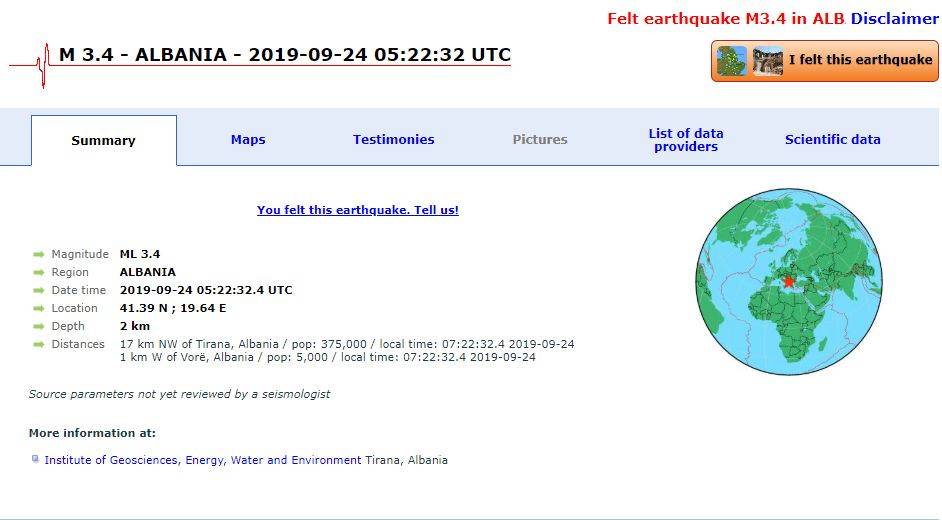Open the Pictures tab
This screenshot has height=520, width=942.
coord(540,140)
